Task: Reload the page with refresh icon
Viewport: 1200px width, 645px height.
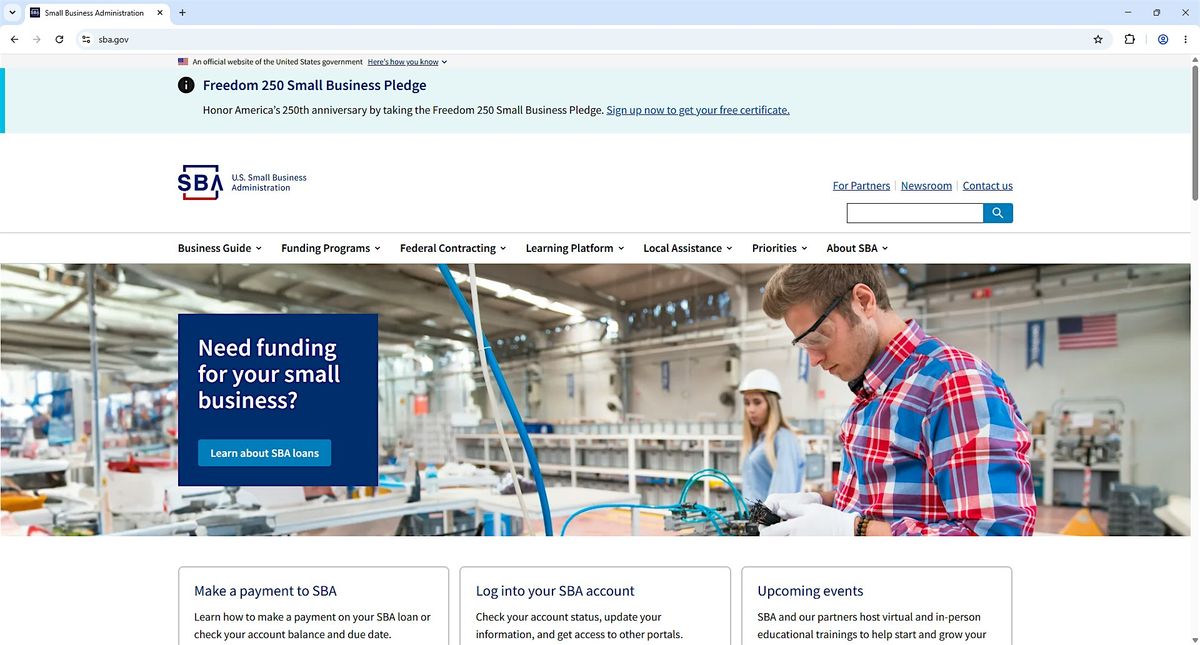Action: point(59,40)
